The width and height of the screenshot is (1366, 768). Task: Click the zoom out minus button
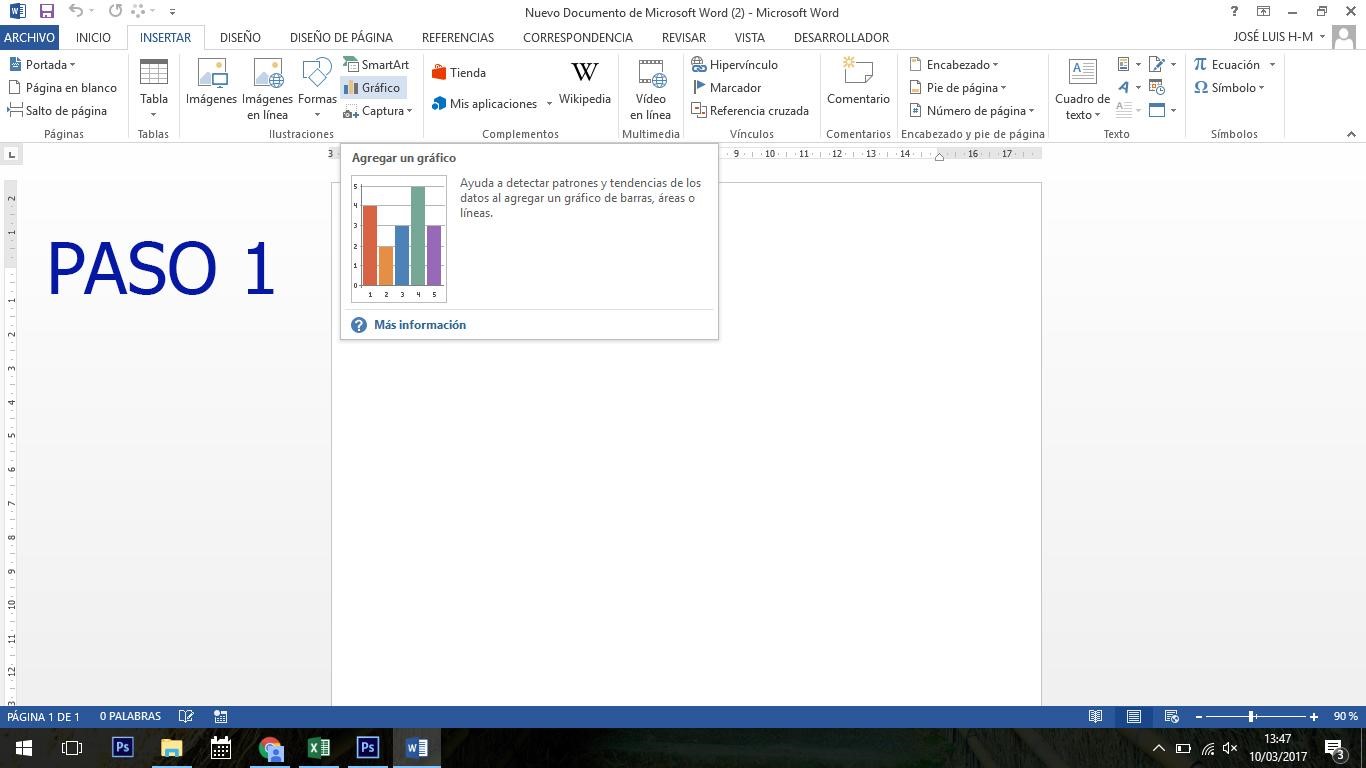(x=1199, y=717)
